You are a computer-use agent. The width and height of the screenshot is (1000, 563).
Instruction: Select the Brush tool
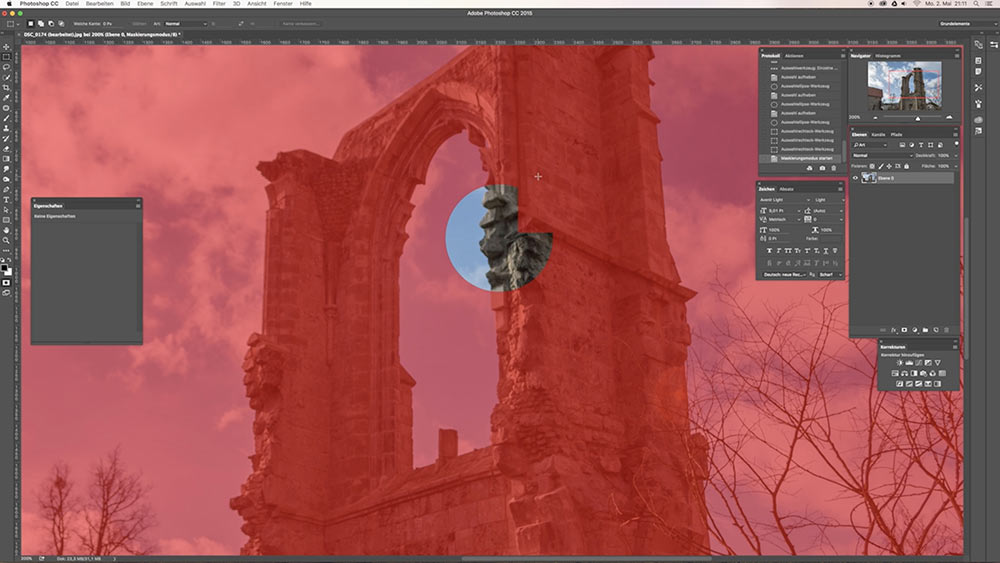(x=6, y=118)
